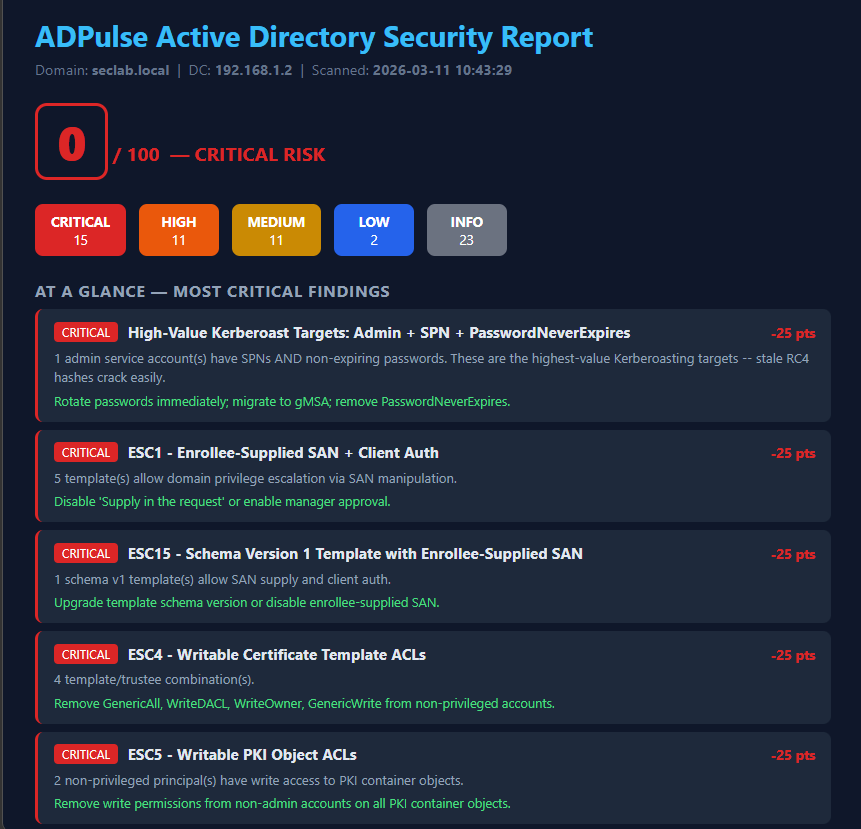Click the scan timestamp 2026-03-11 10:43:29

pos(443,70)
